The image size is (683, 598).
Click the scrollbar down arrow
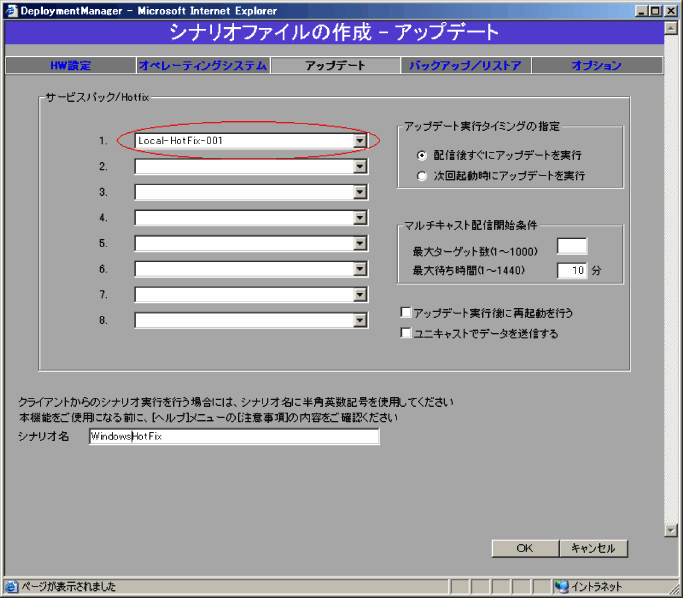point(671,530)
